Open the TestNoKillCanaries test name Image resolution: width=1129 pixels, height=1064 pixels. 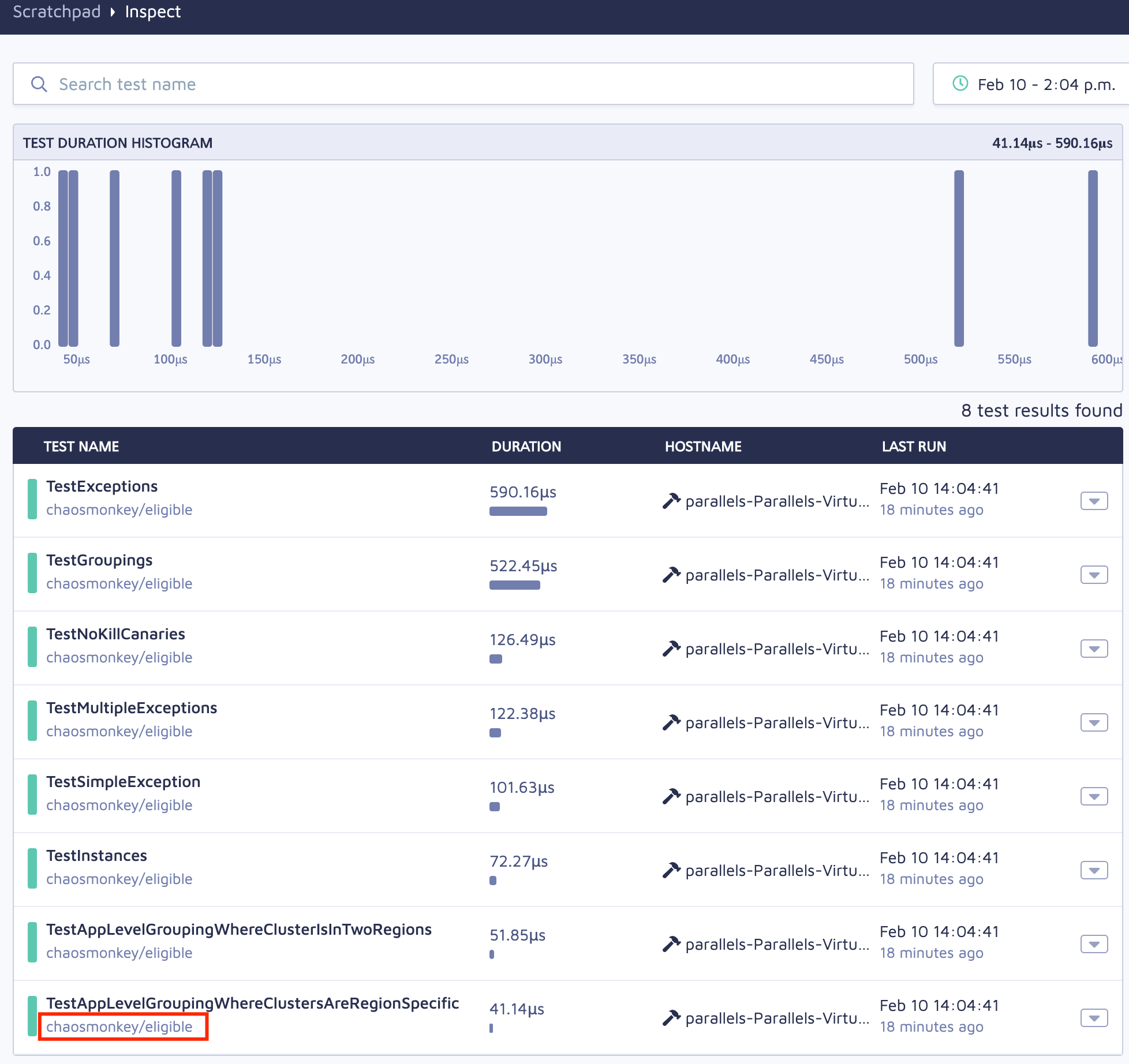pos(115,634)
